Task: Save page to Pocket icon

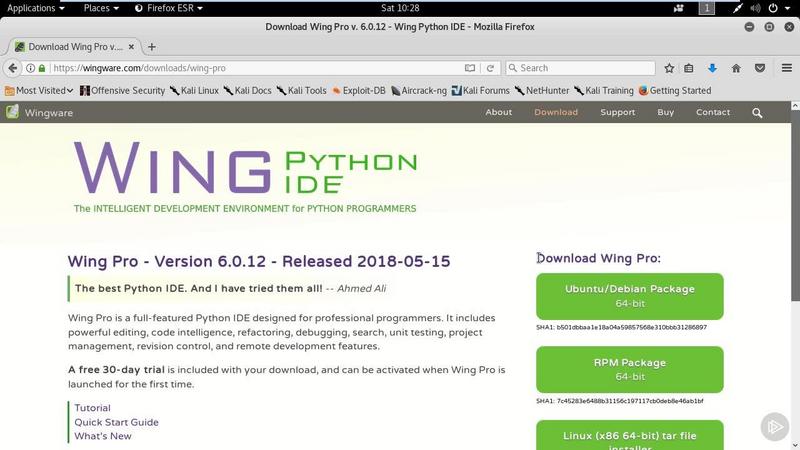Action: (760, 68)
